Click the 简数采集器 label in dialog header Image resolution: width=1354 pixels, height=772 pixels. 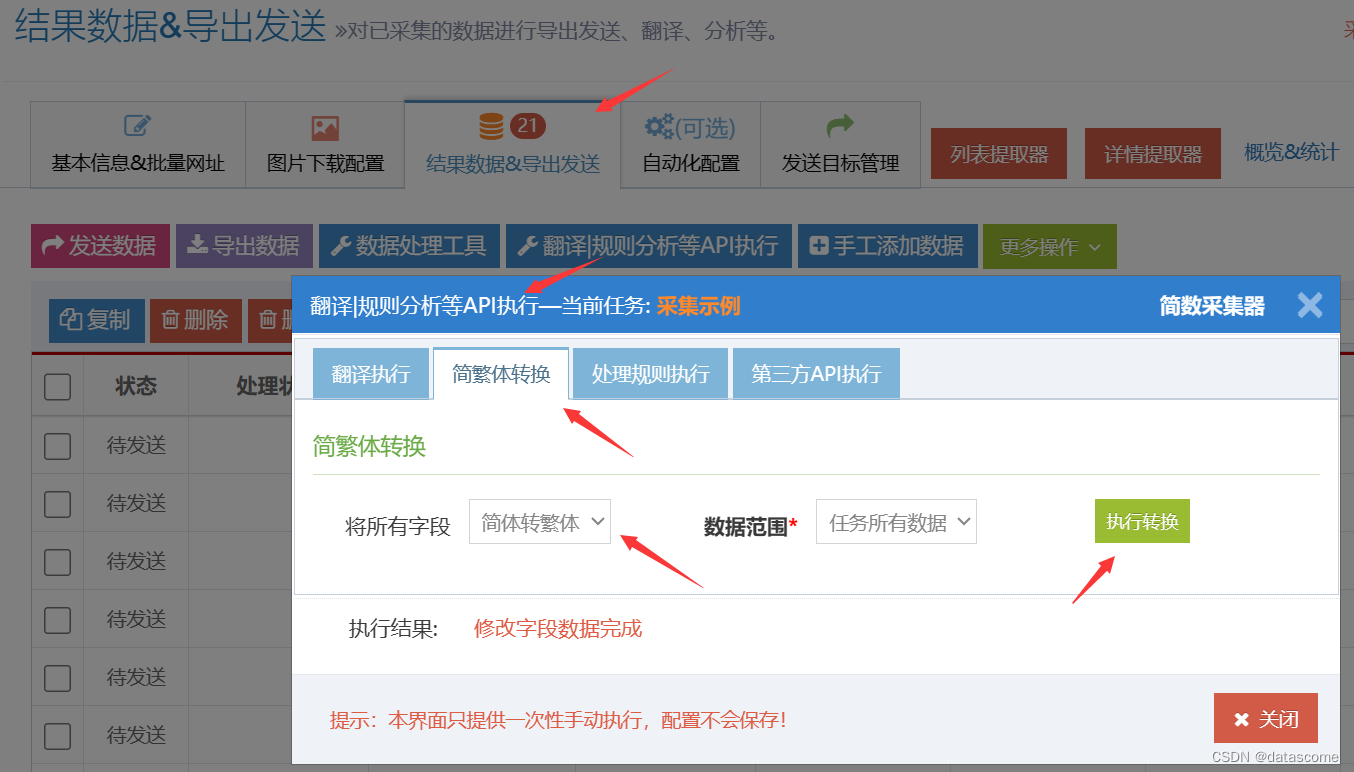pos(1212,306)
